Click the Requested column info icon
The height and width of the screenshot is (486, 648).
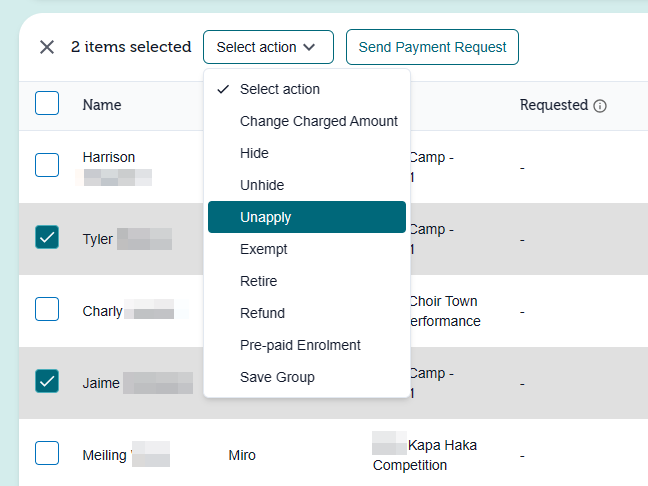(x=600, y=106)
